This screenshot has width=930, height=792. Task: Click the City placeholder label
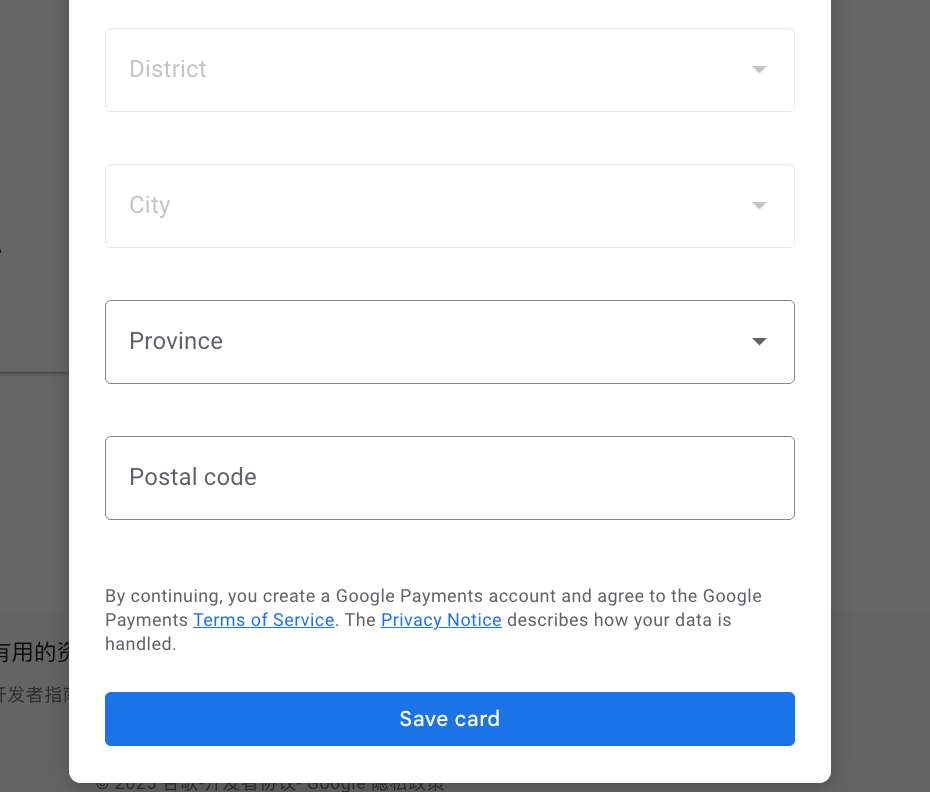click(x=149, y=205)
